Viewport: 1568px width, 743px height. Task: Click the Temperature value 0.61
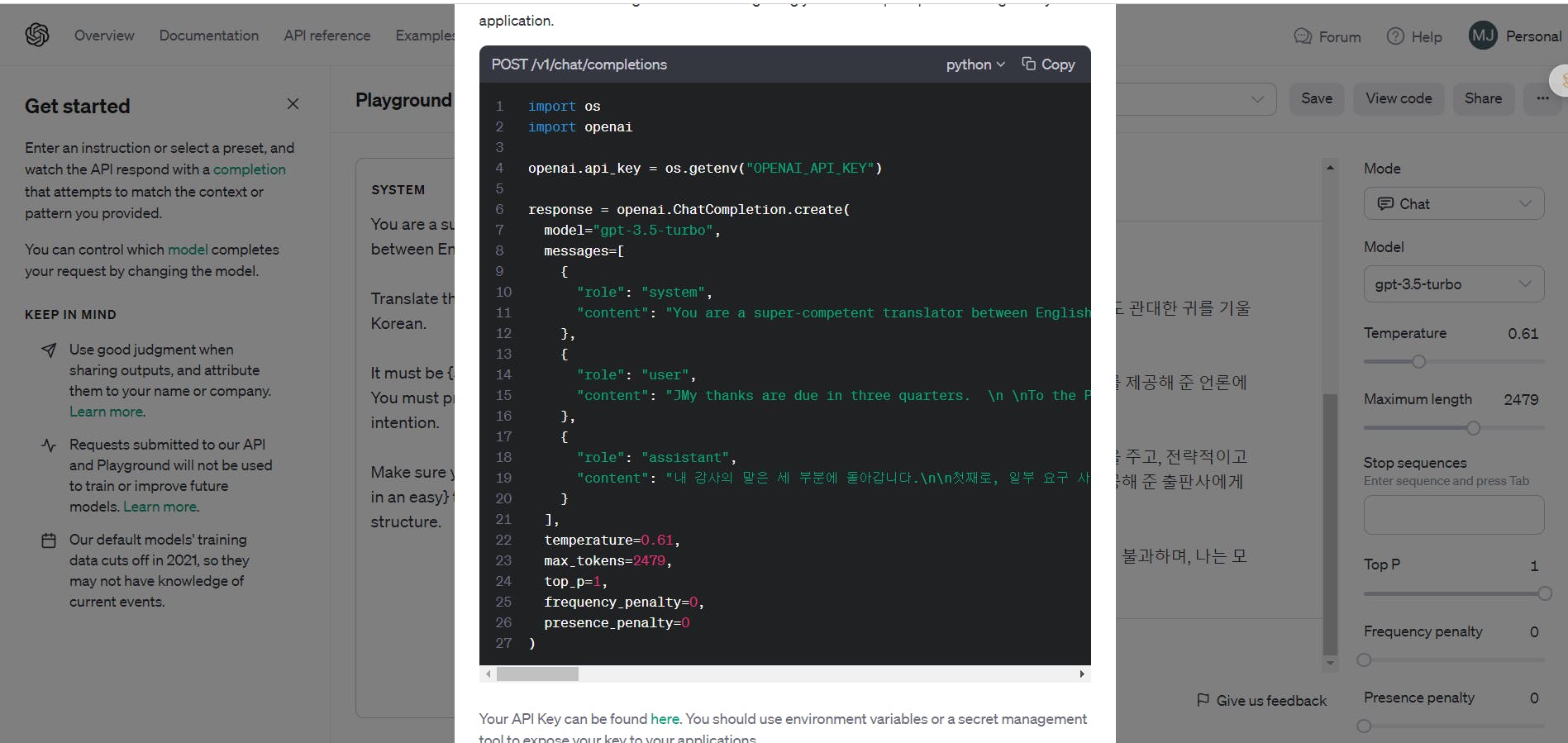point(1523,334)
